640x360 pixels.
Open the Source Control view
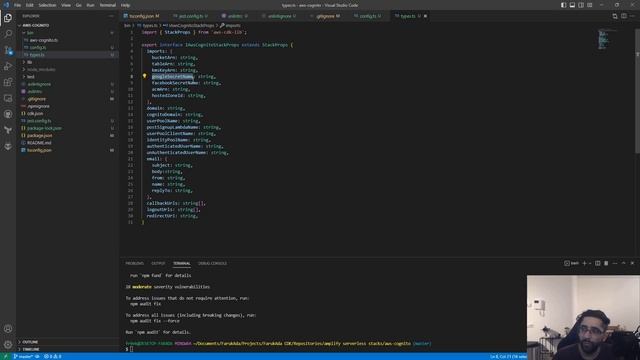(8, 50)
